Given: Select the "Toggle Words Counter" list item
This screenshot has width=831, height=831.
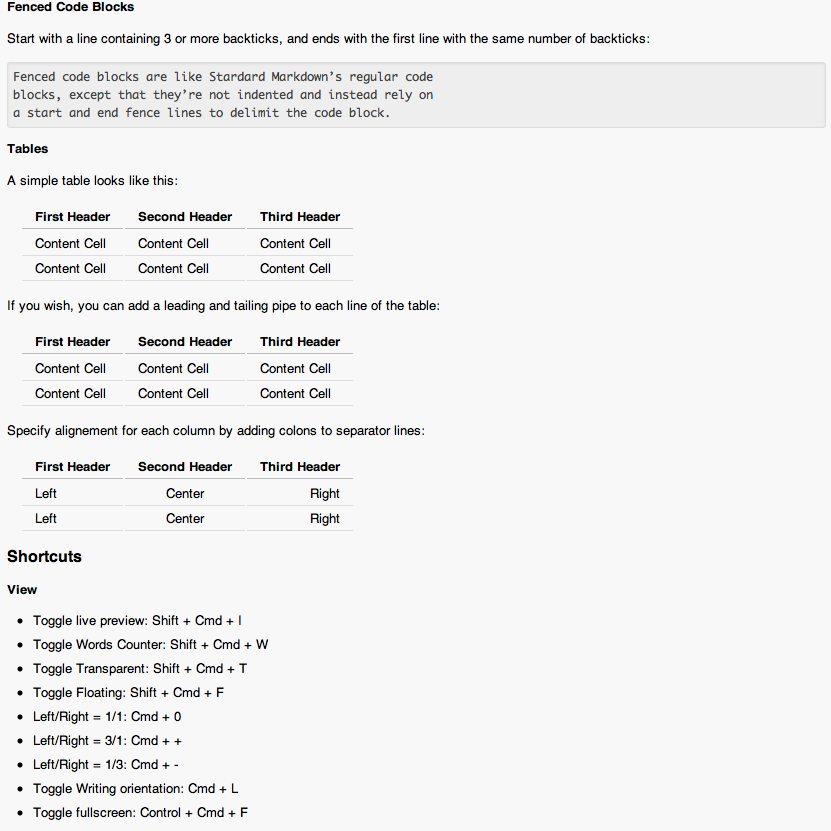Looking at the screenshot, I should [x=150, y=645].
